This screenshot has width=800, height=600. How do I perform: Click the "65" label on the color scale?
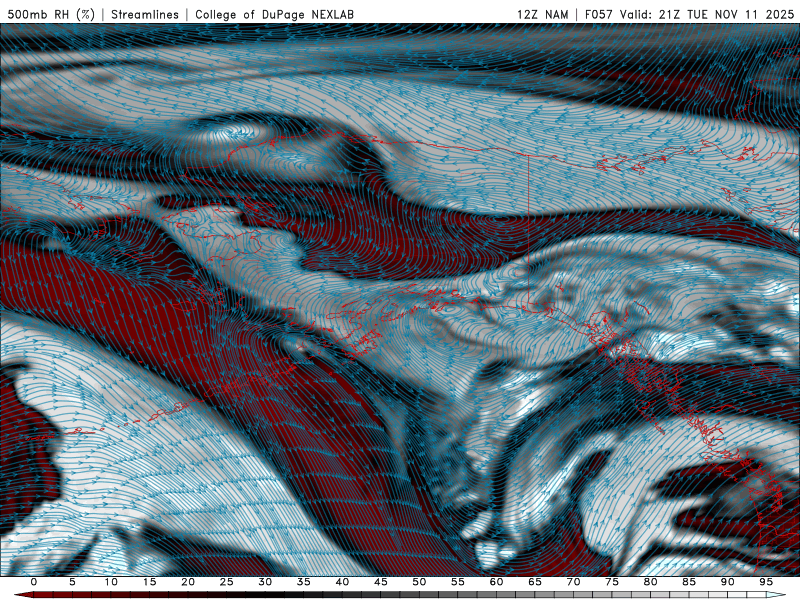[x=535, y=582]
